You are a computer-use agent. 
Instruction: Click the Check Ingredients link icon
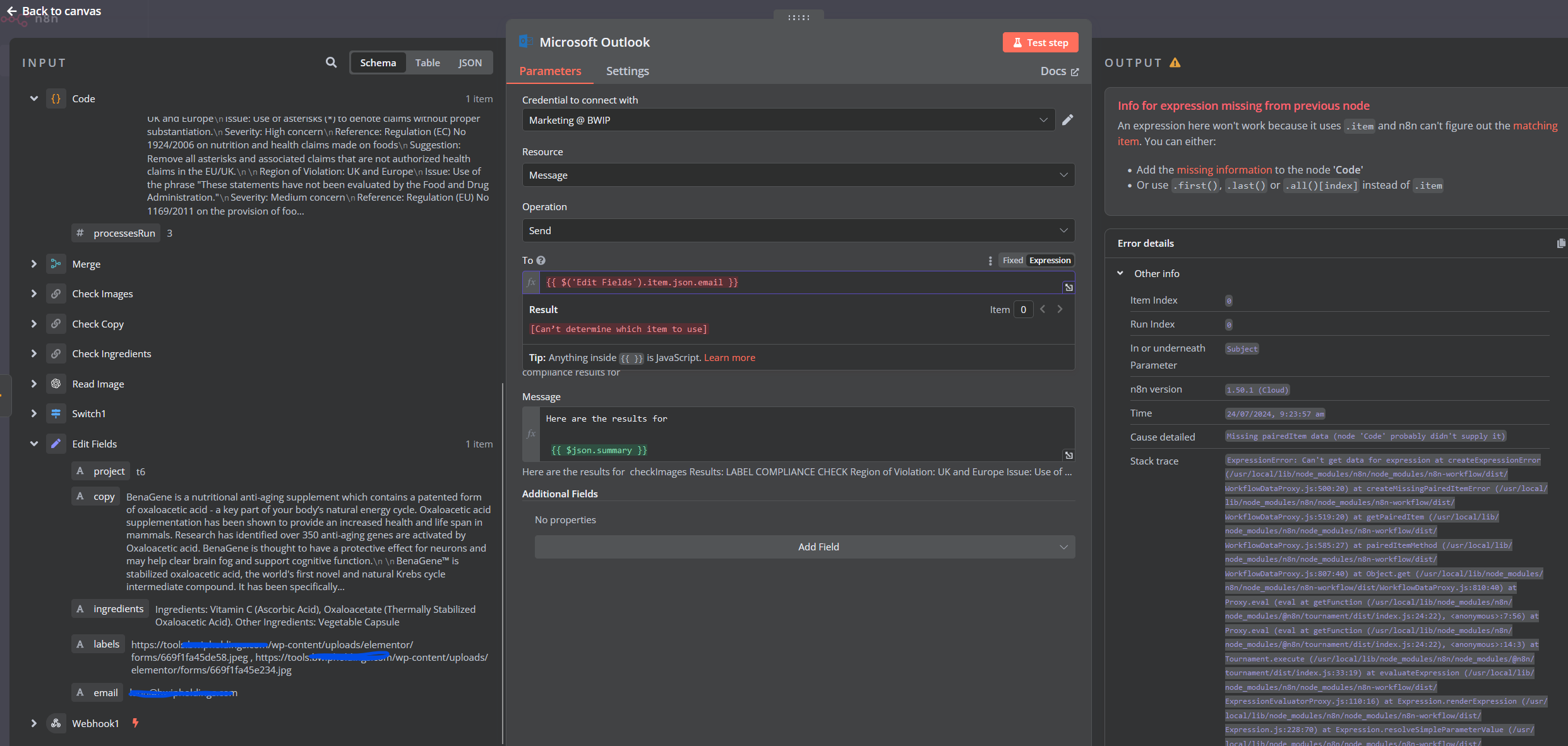tap(56, 353)
